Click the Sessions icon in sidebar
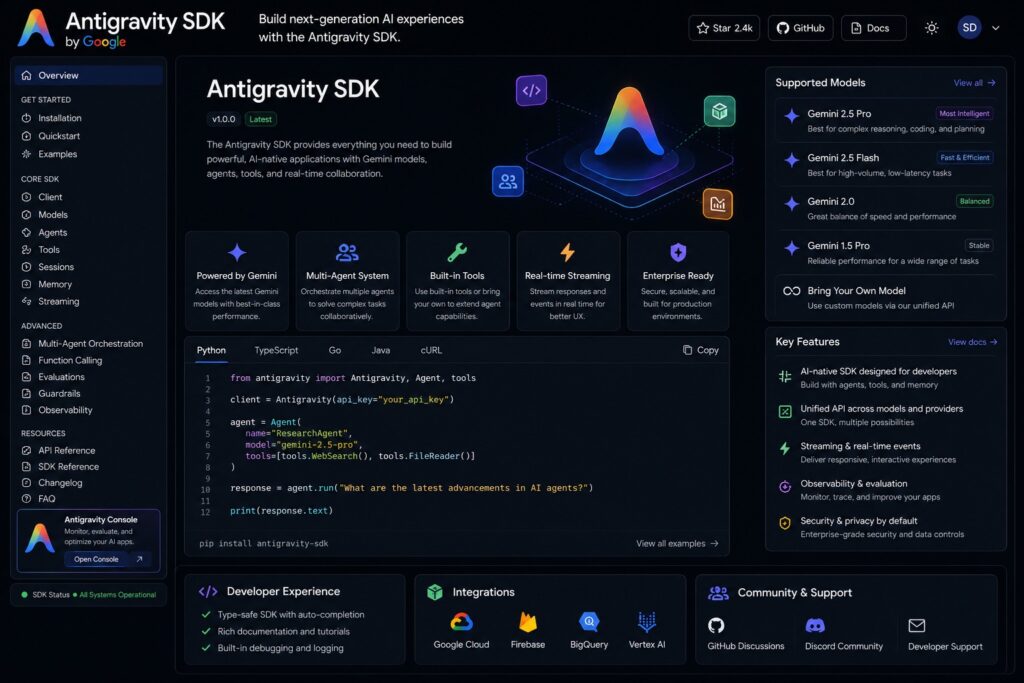 26,267
